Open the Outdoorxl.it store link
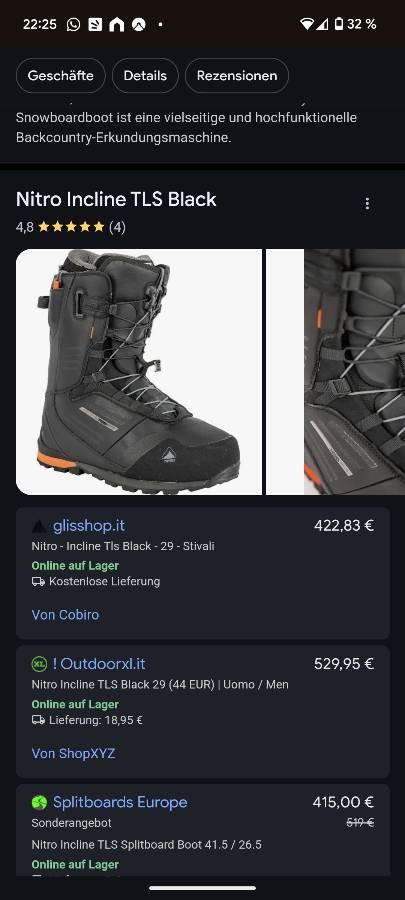This screenshot has width=405, height=900. coord(99,664)
